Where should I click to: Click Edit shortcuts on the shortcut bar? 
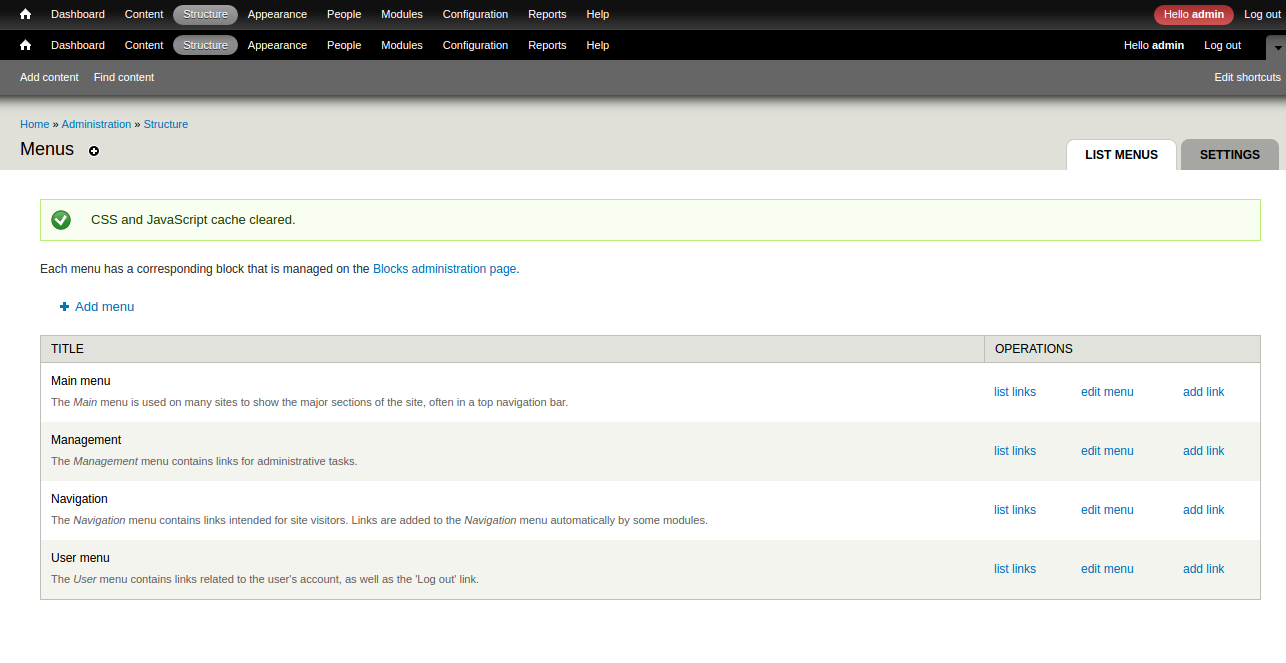tap(1247, 77)
